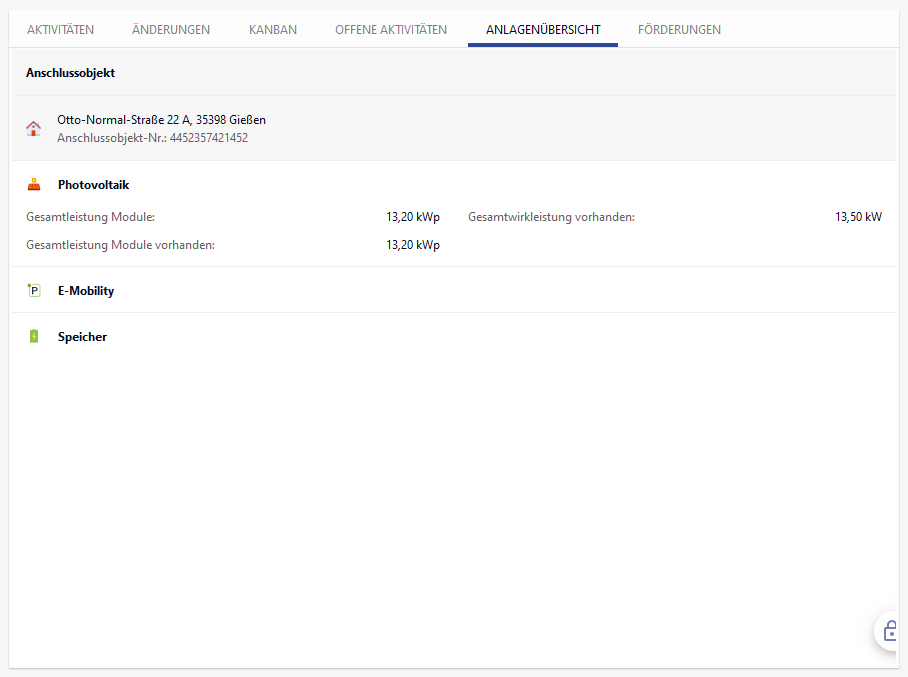Expand the E-Mobility section
This screenshot has width=908, height=677.
coord(86,291)
